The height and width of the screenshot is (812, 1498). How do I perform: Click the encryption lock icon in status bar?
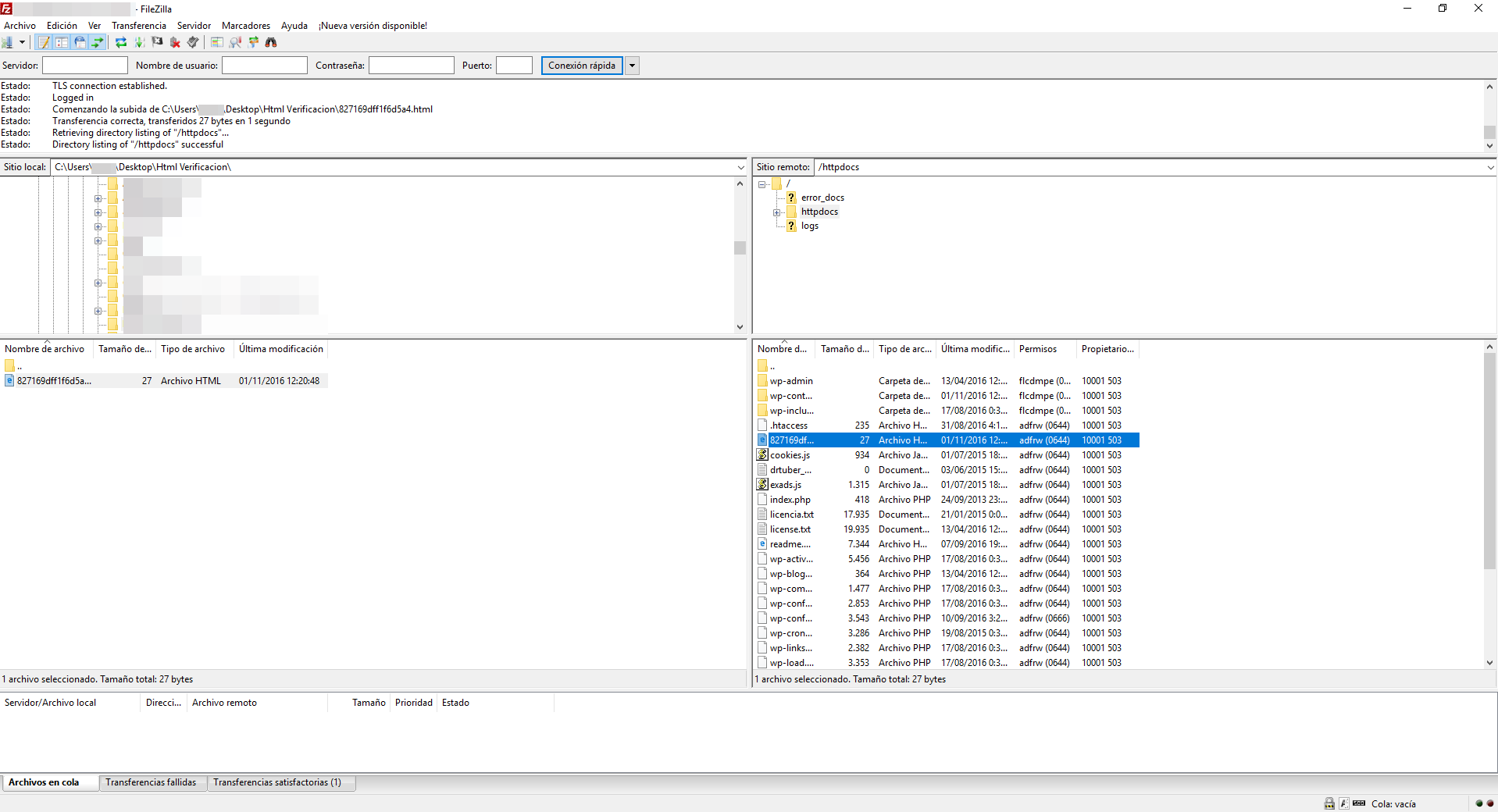(1329, 803)
